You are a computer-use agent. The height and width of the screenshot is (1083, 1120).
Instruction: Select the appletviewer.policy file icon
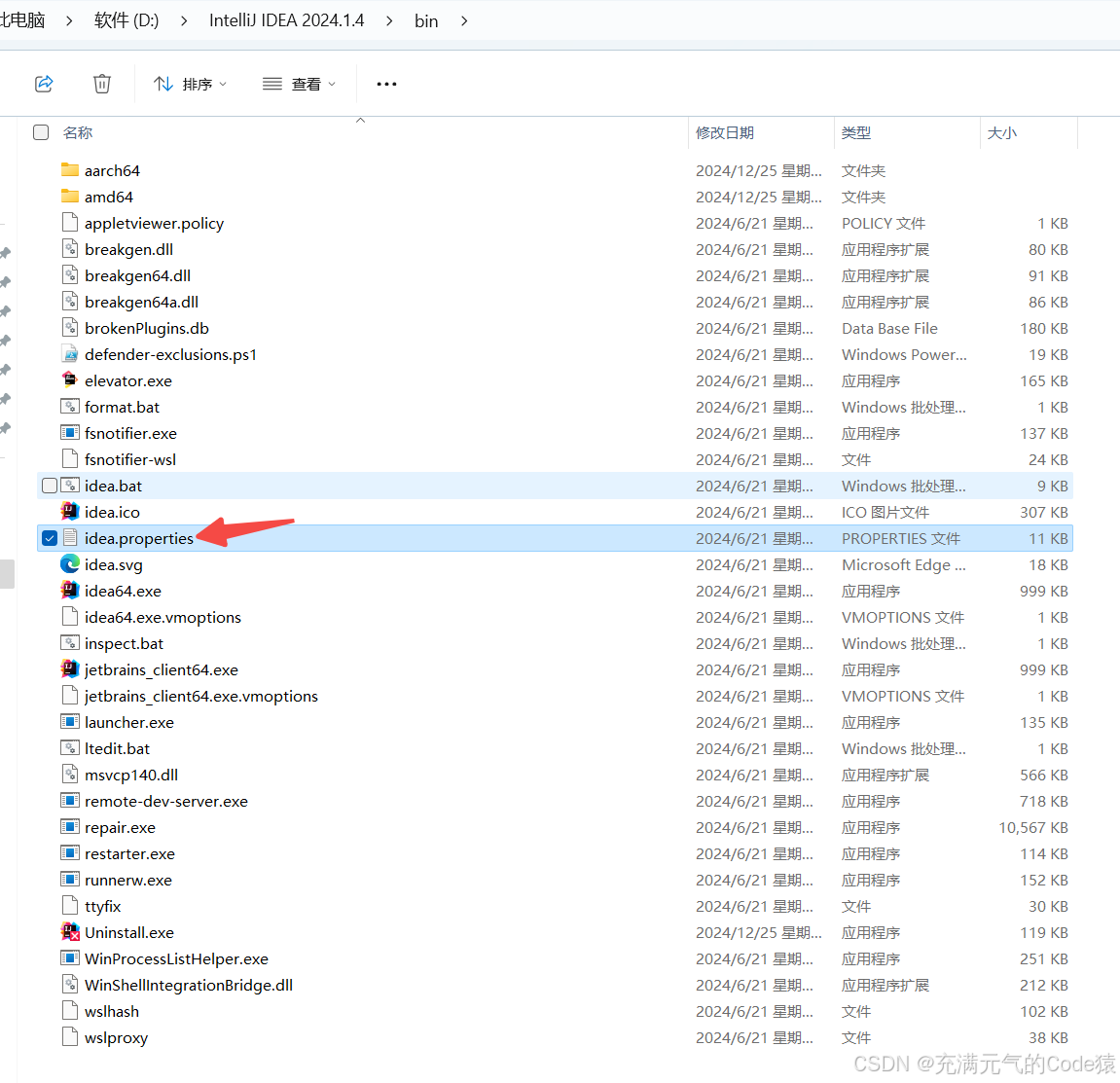(x=70, y=223)
